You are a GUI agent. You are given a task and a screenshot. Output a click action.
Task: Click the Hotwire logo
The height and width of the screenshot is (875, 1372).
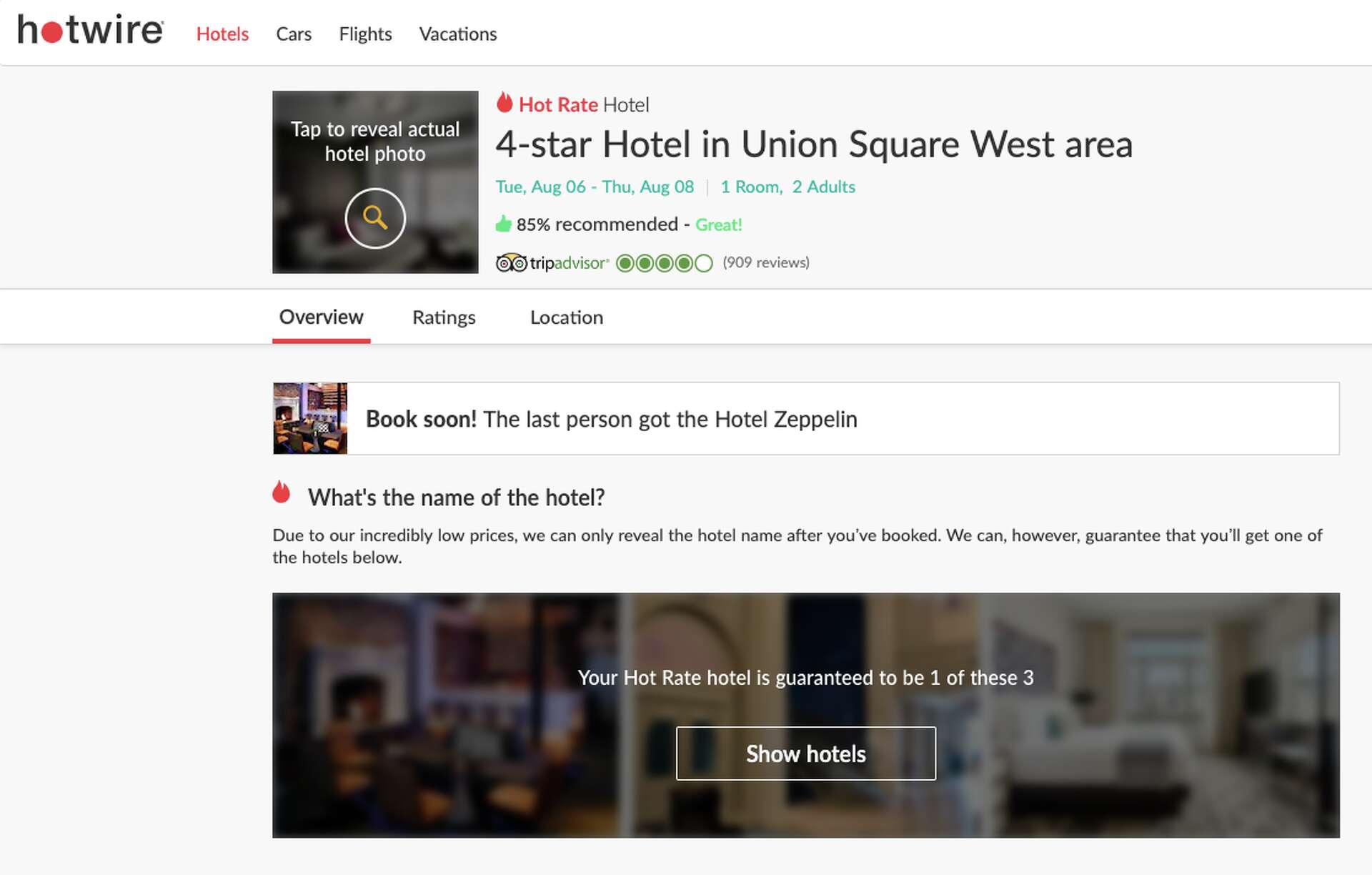click(x=91, y=30)
